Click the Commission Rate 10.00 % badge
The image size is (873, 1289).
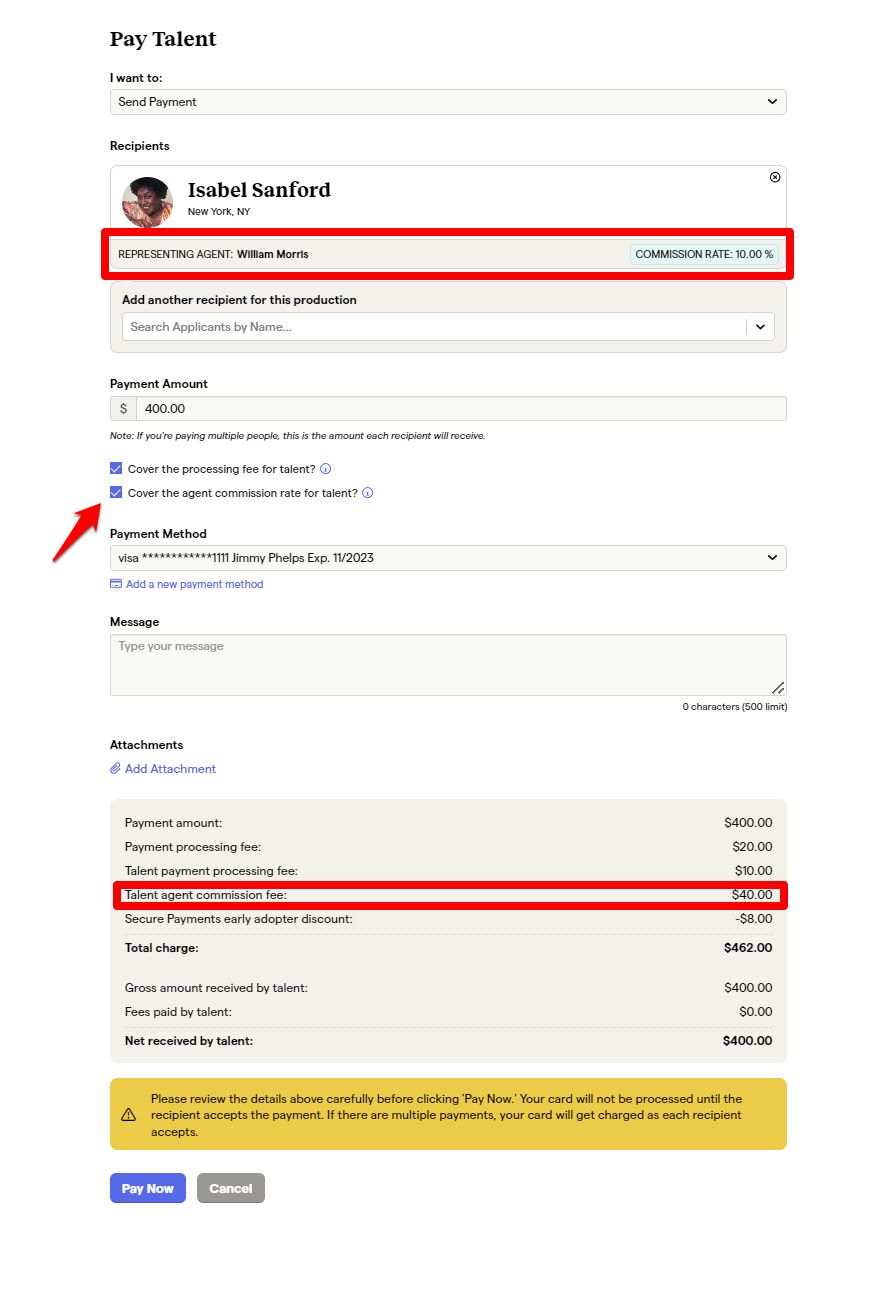click(x=704, y=254)
